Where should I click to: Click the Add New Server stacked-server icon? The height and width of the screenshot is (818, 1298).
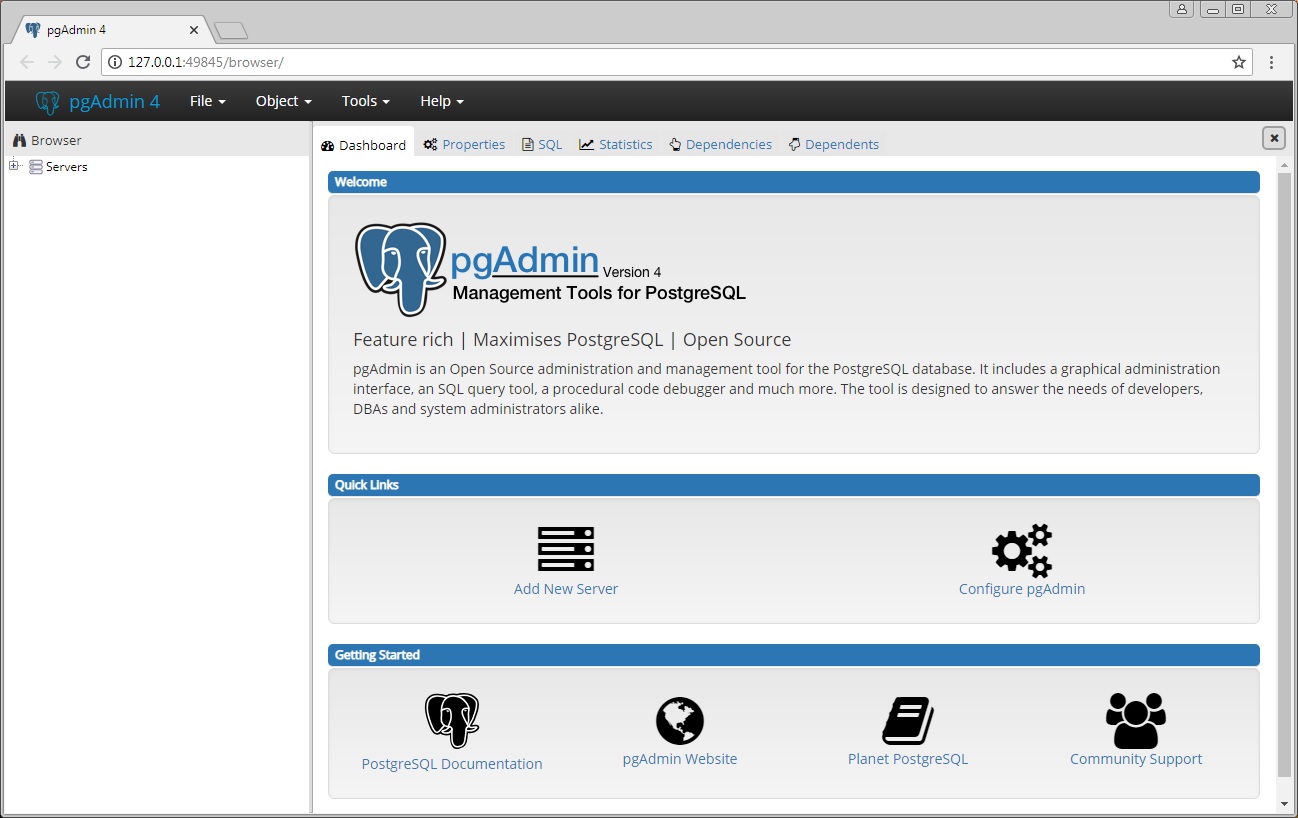pos(566,549)
